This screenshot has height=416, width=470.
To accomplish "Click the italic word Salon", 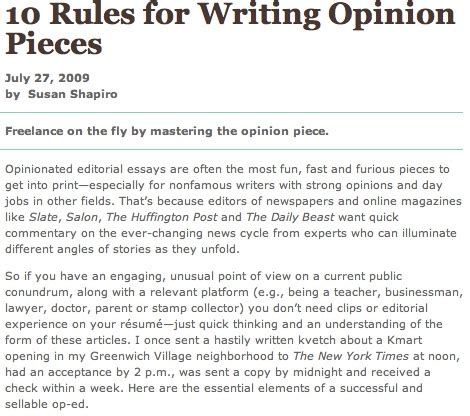I will (x=82, y=217).
